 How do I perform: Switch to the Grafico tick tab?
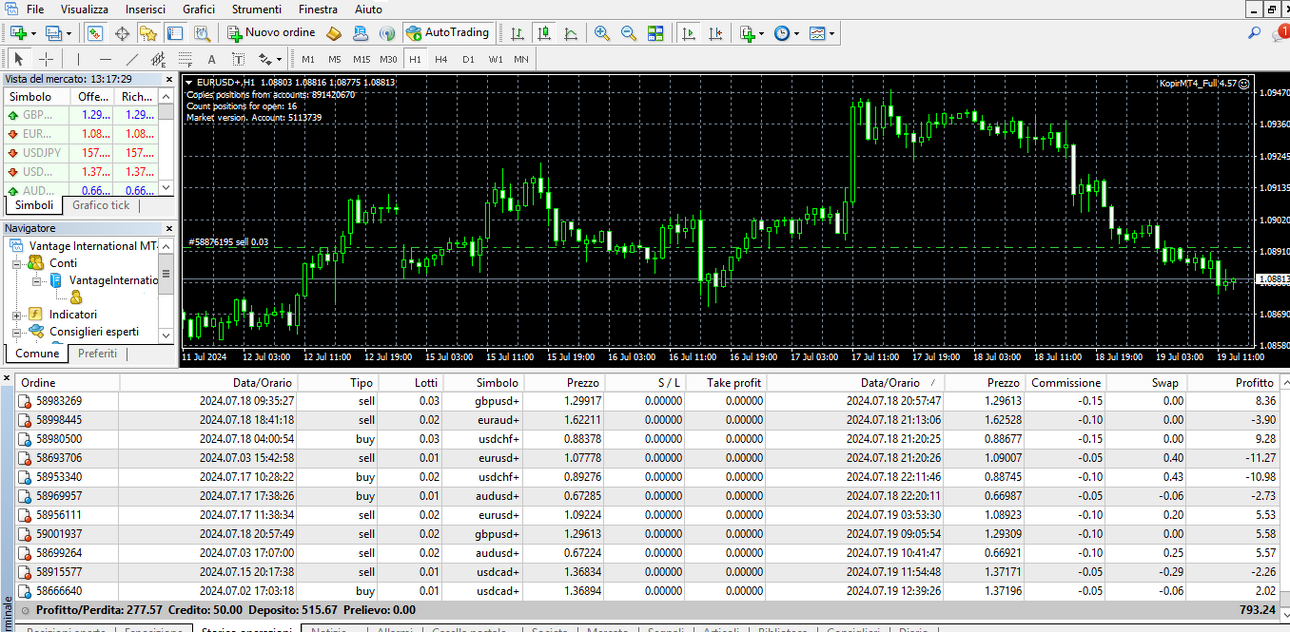[101, 205]
